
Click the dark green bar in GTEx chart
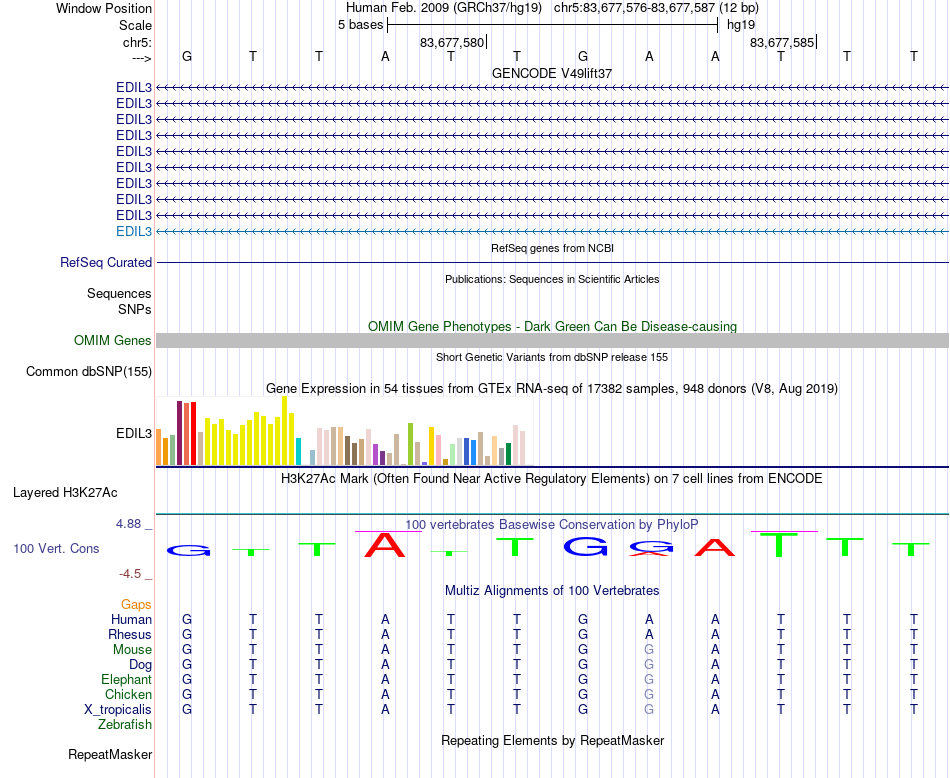point(508,454)
